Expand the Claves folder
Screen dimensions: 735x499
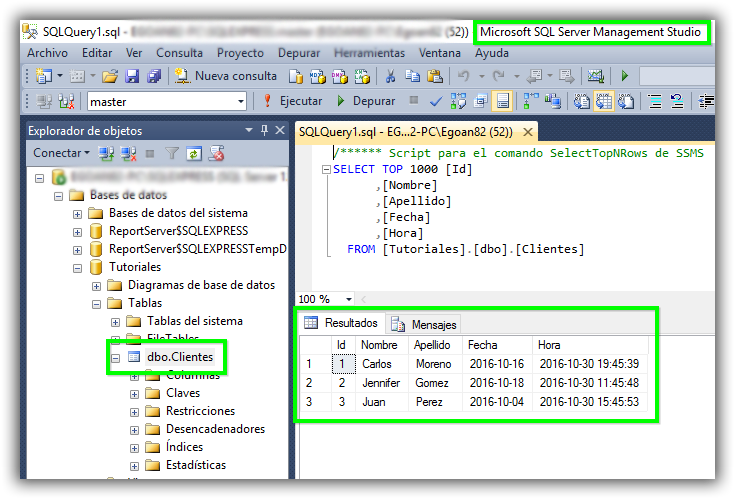click(x=135, y=395)
